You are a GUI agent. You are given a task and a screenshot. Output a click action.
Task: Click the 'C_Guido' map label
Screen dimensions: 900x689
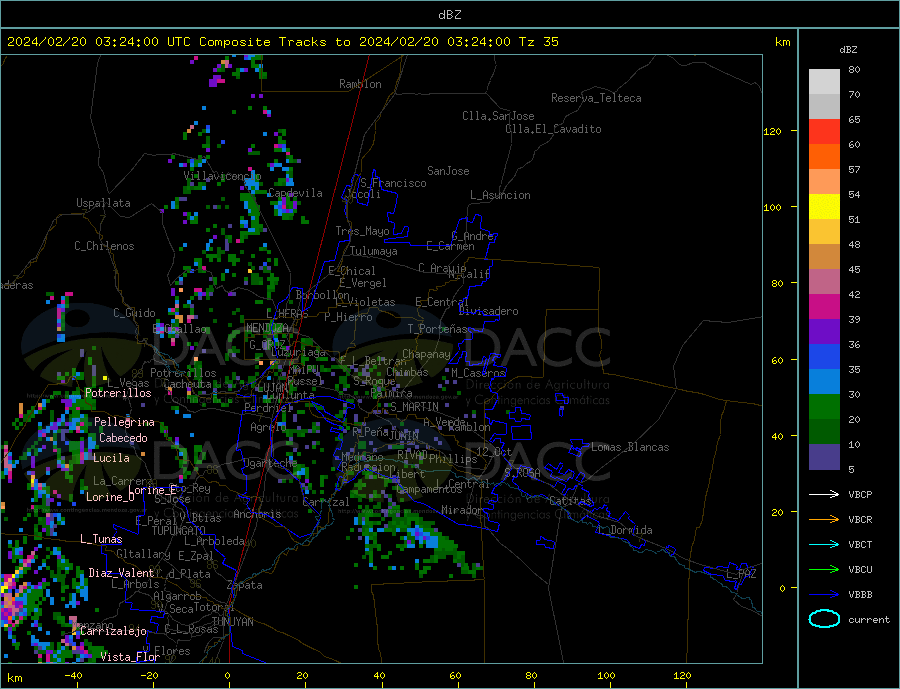click(x=134, y=313)
